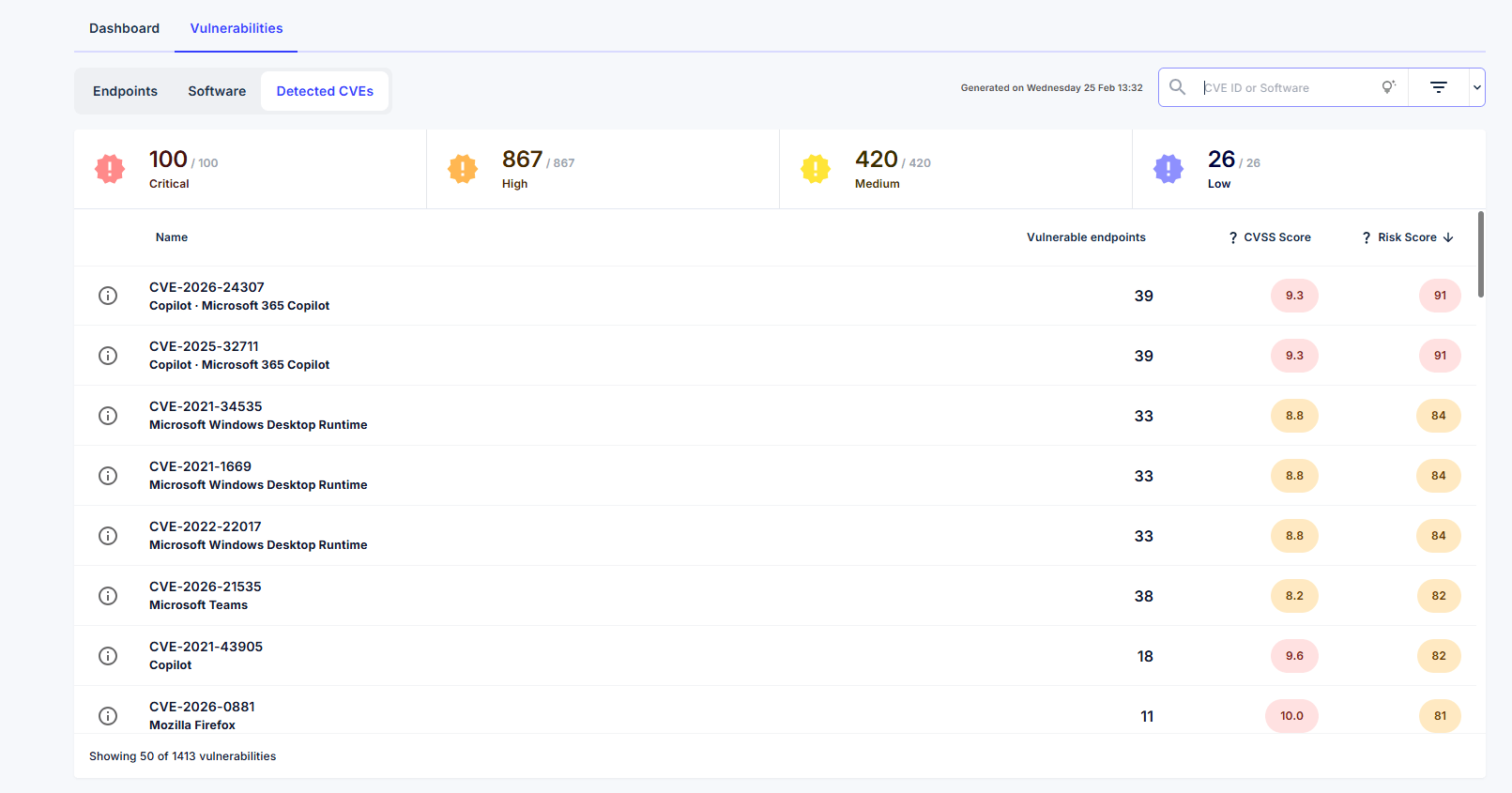The image size is (1512, 793).
Task: Click the CVSS Score help question mark
Action: click(x=1233, y=238)
